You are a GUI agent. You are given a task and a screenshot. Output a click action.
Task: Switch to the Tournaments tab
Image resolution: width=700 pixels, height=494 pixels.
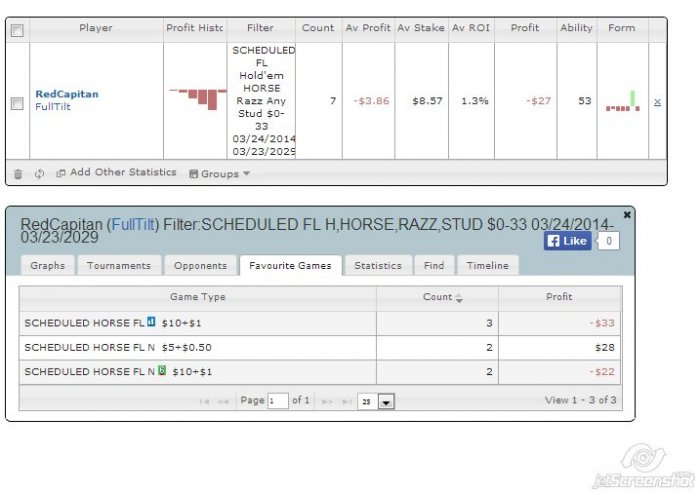pyautogui.click(x=119, y=266)
